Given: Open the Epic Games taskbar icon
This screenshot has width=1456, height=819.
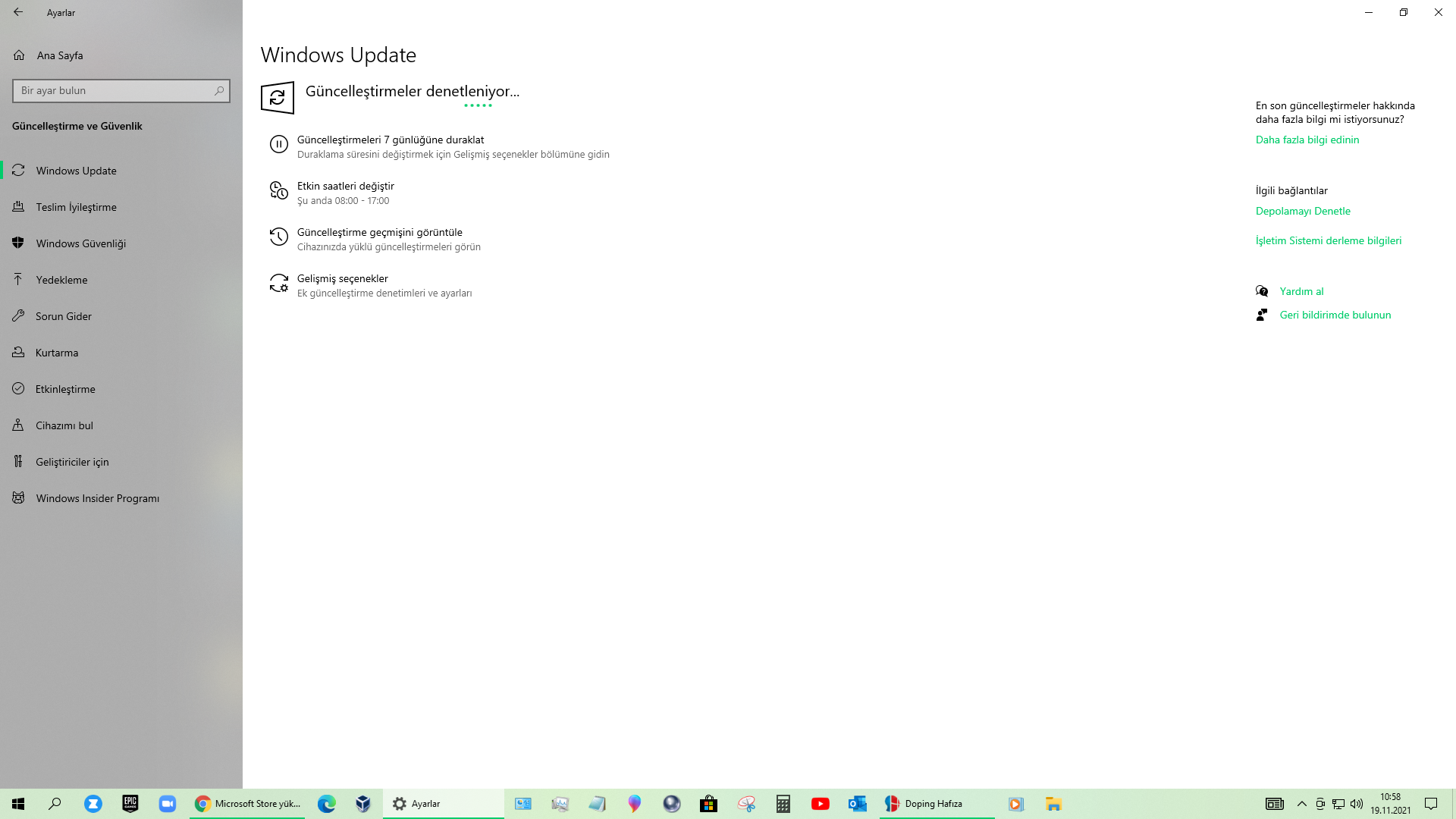Looking at the screenshot, I should [130, 803].
